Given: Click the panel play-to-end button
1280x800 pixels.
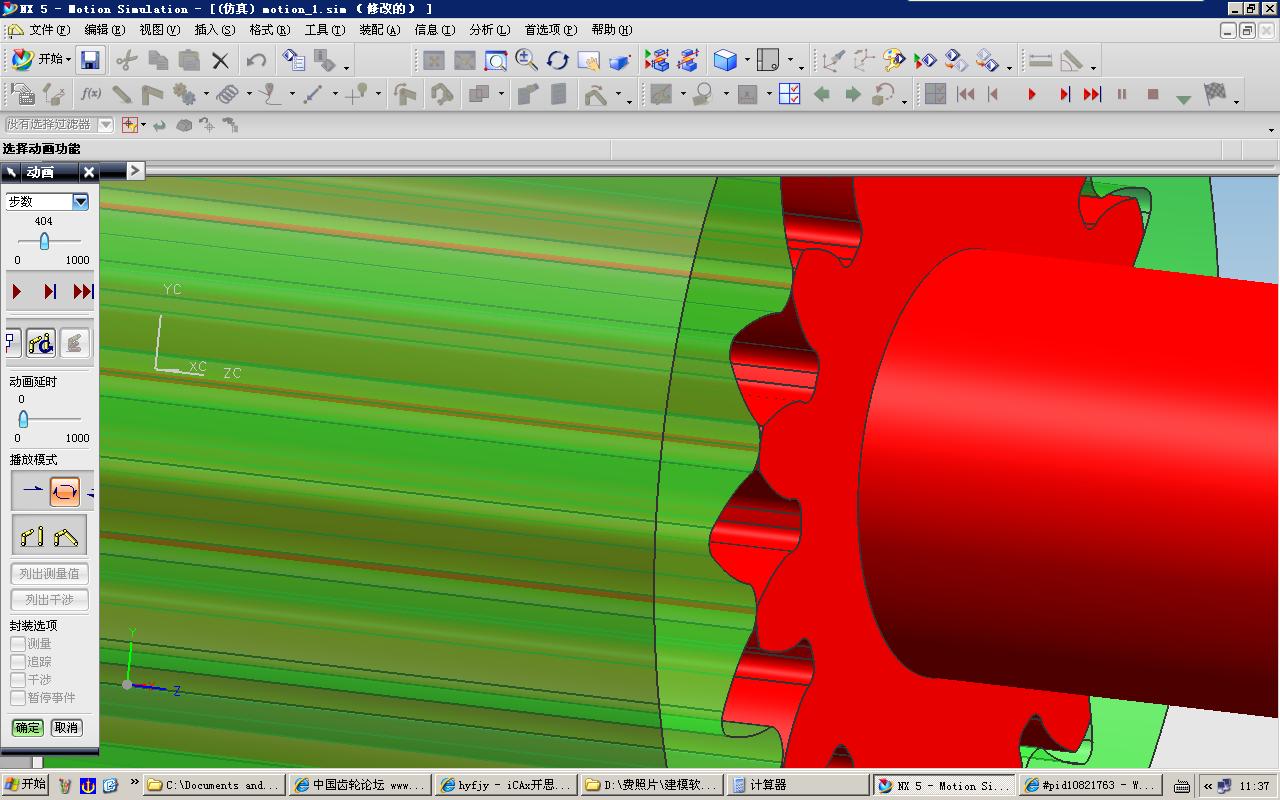Looking at the screenshot, I should coord(83,291).
